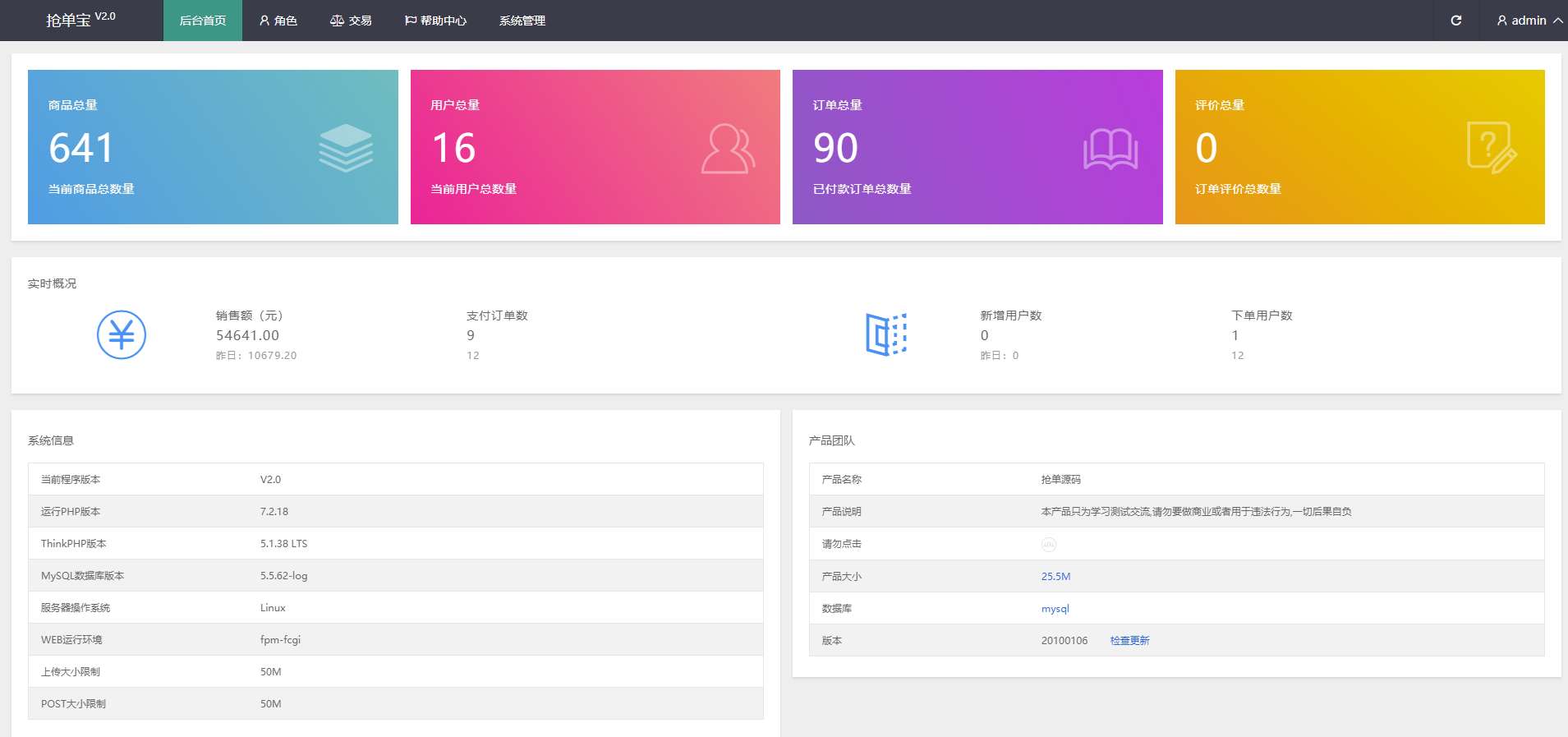Click the 运行PHP版本 row label
The width and height of the screenshot is (1568, 737).
pos(71,512)
